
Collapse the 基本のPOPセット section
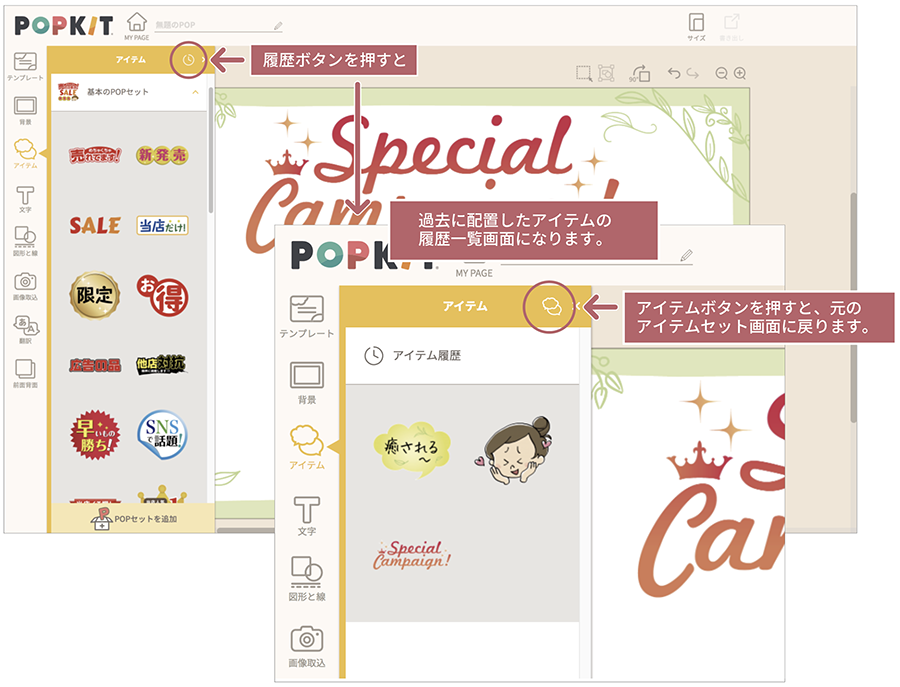(195, 92)
